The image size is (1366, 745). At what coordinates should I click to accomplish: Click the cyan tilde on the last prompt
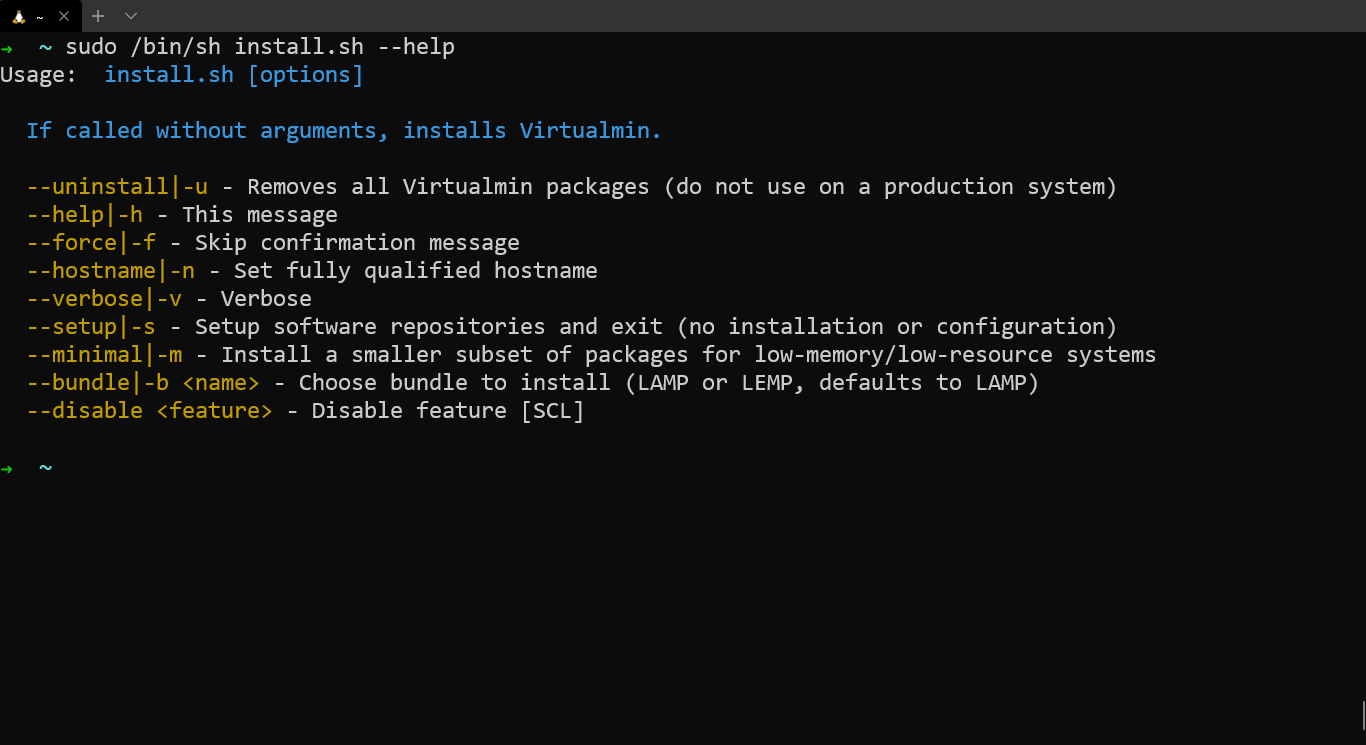[x=45, y=468]
